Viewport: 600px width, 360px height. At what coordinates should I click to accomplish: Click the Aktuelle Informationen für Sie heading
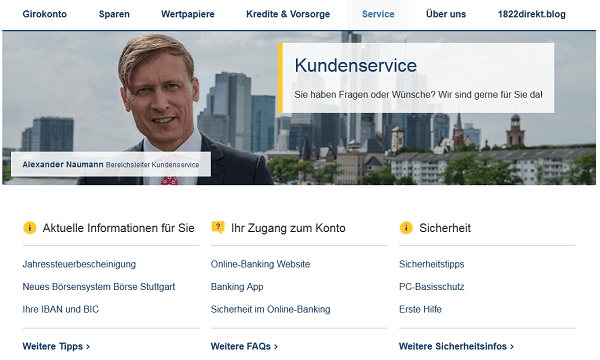coord(118,228)
